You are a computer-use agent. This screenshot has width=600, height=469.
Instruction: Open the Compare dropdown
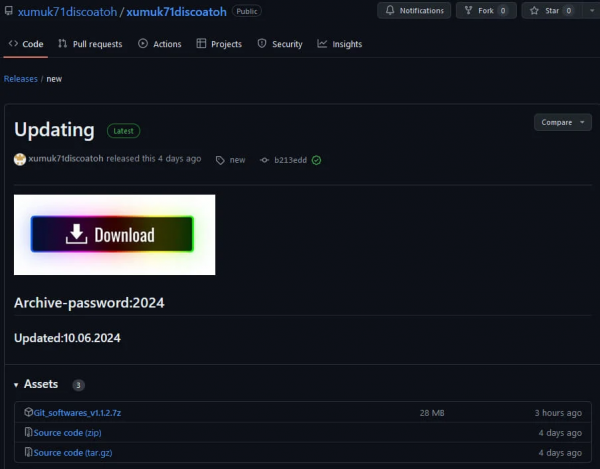pyautogui.click(x=560, y=122)
